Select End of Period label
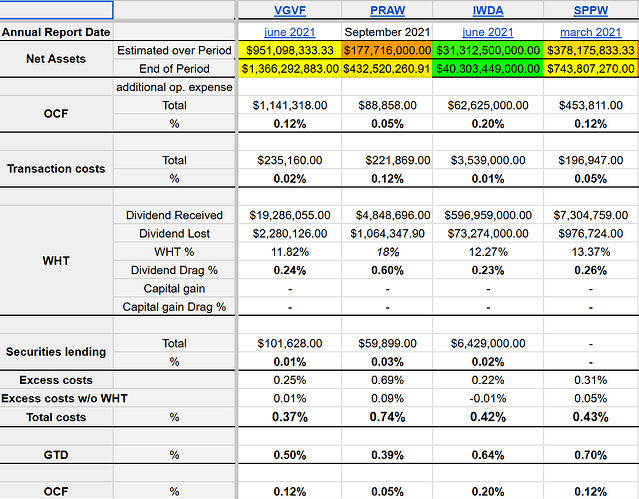 coord(174,68)
